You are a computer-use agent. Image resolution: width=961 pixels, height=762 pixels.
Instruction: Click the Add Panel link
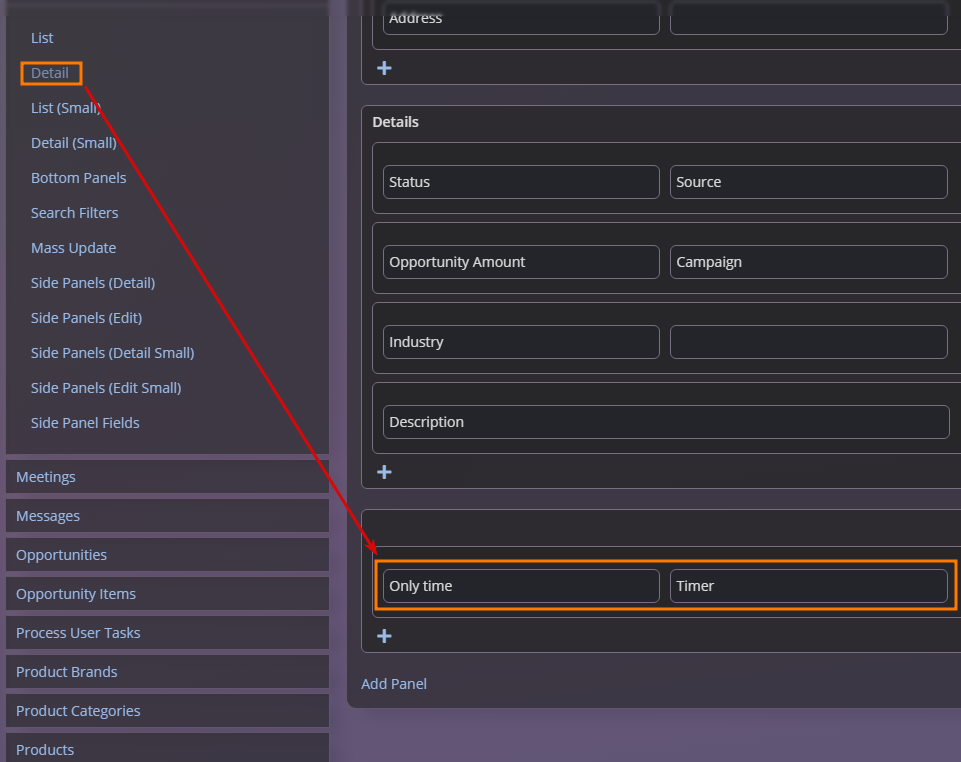click(x=393, y=684)
